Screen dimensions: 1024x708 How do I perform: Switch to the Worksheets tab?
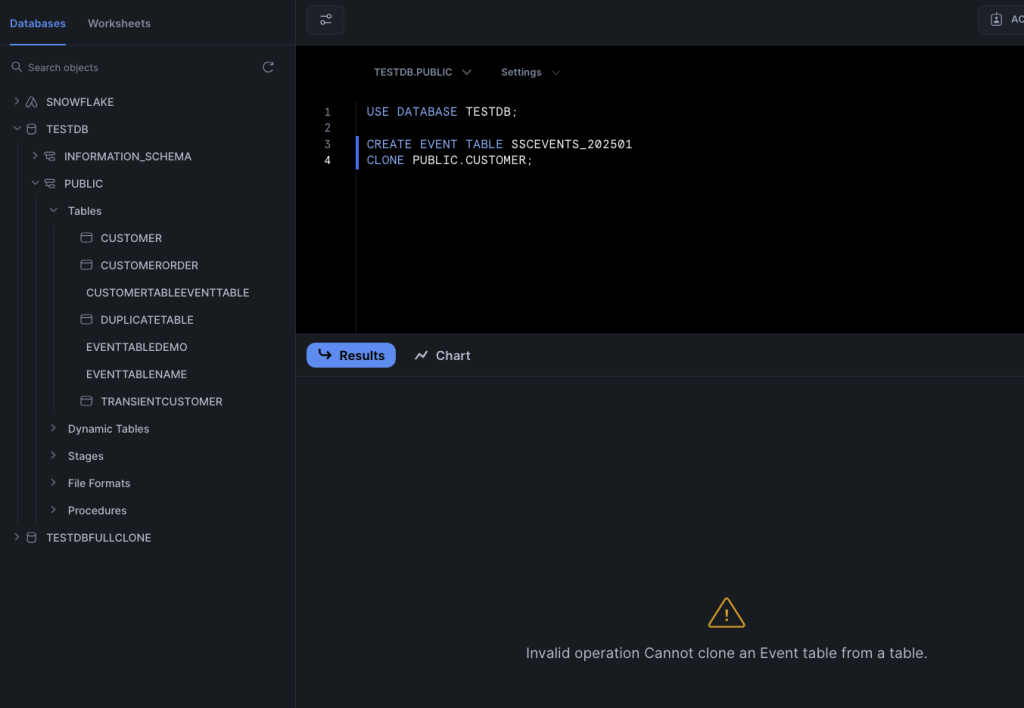pos(119,23)
